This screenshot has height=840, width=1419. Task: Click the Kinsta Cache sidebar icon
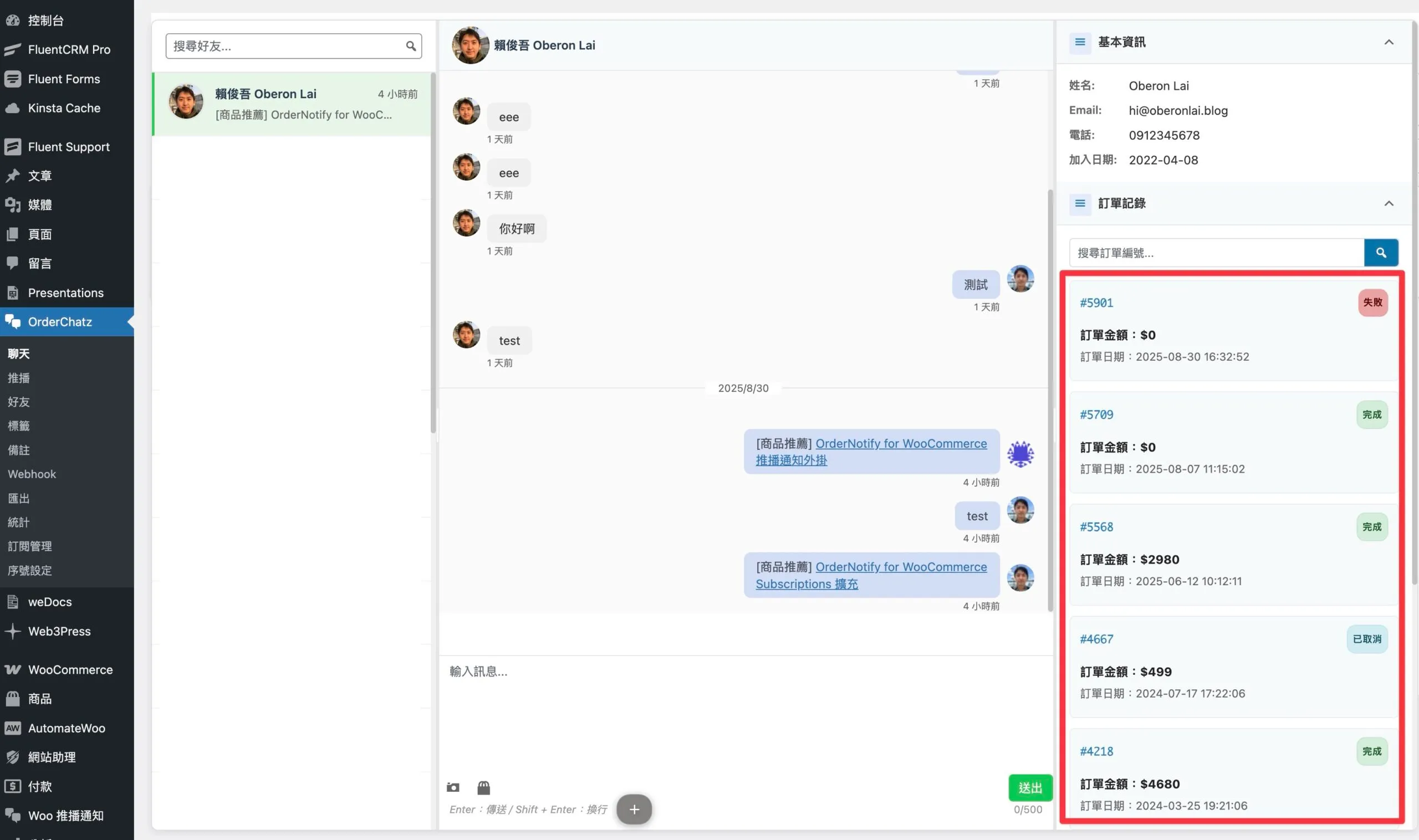(x=12, y=107)
